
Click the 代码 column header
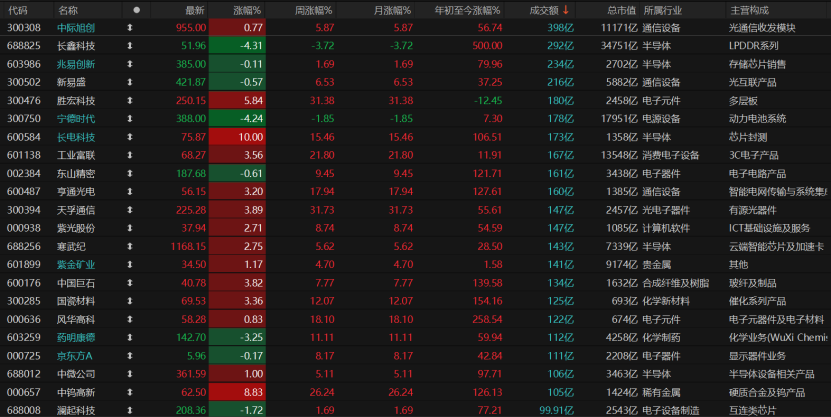18,10
